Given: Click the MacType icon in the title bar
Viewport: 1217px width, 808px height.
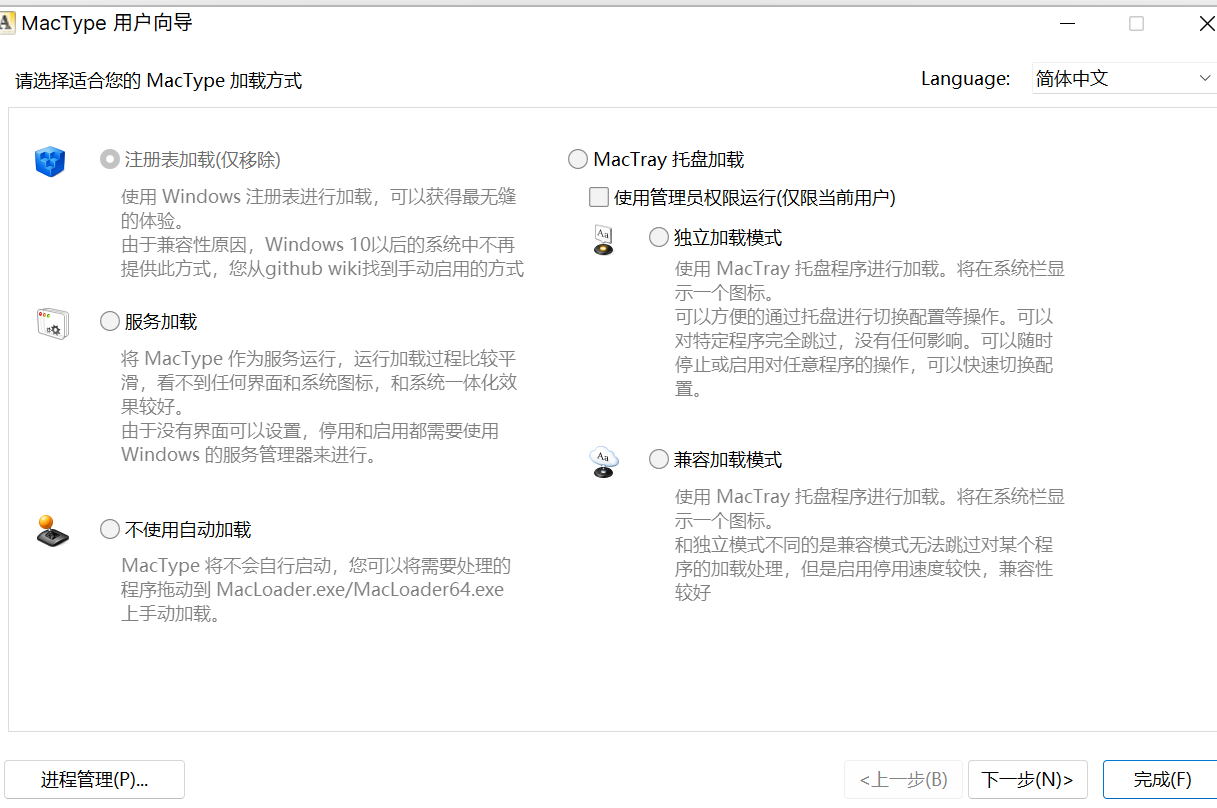Looking at the screenshot, I should click(9, 22).
